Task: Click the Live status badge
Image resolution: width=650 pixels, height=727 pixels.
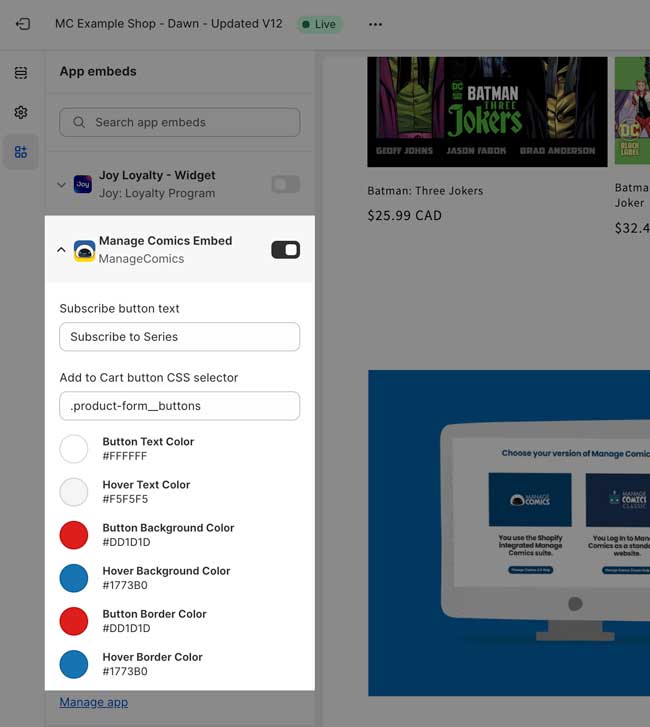Action: tap(319, 24)
